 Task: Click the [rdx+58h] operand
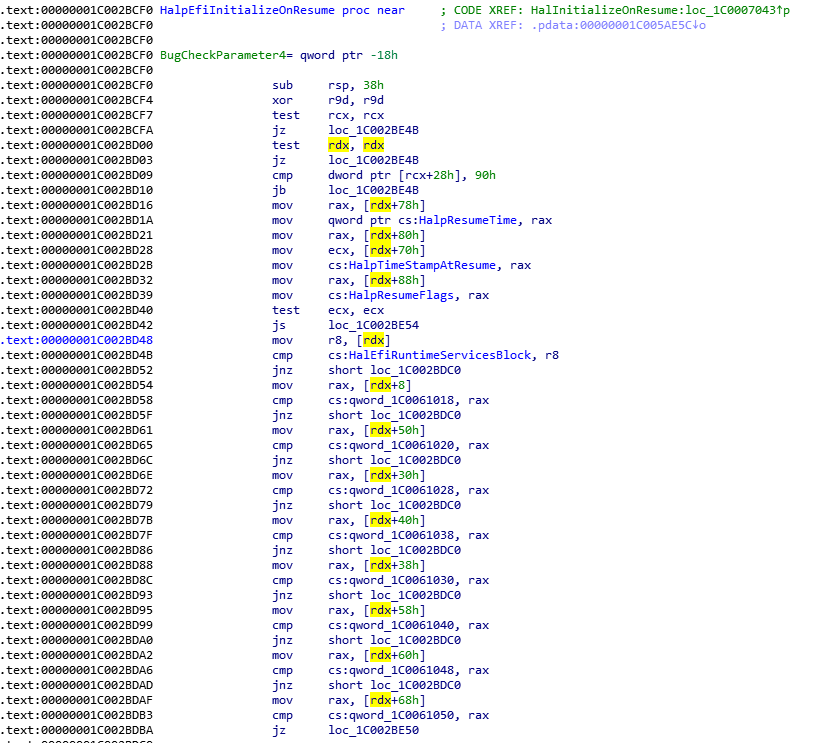[x=394, y=611]
